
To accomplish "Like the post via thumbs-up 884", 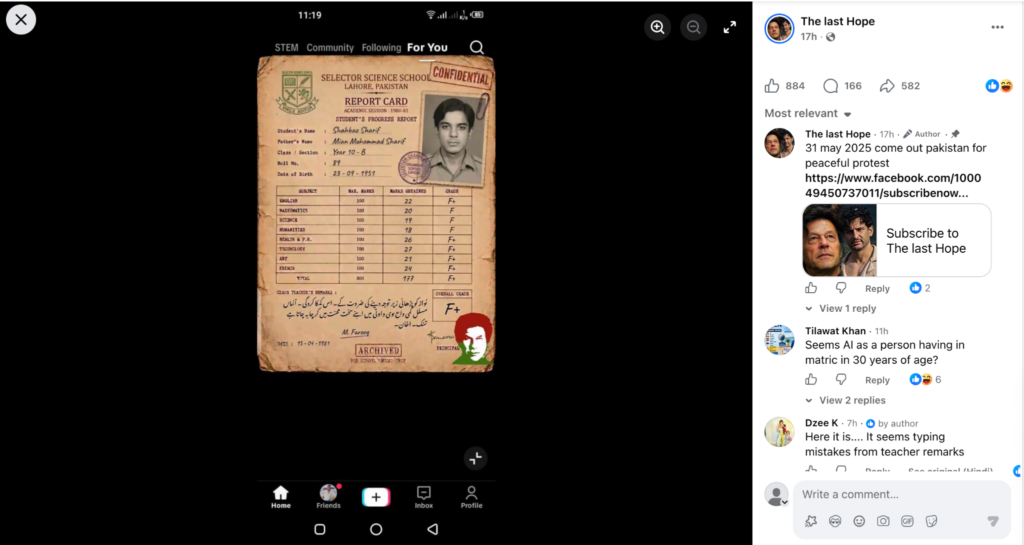I will tap(784, 86).
